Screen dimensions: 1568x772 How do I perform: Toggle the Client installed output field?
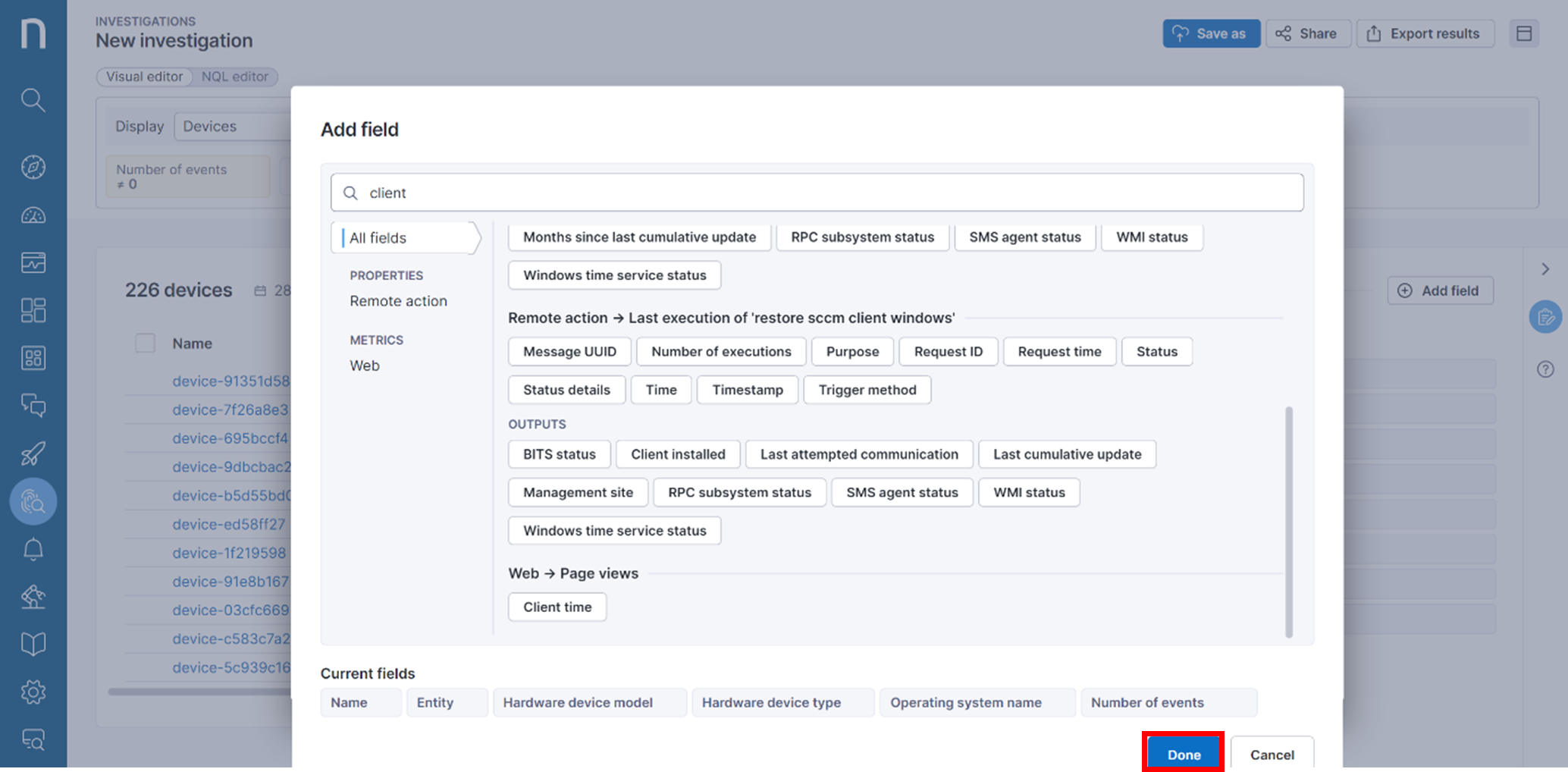point(677,453)
